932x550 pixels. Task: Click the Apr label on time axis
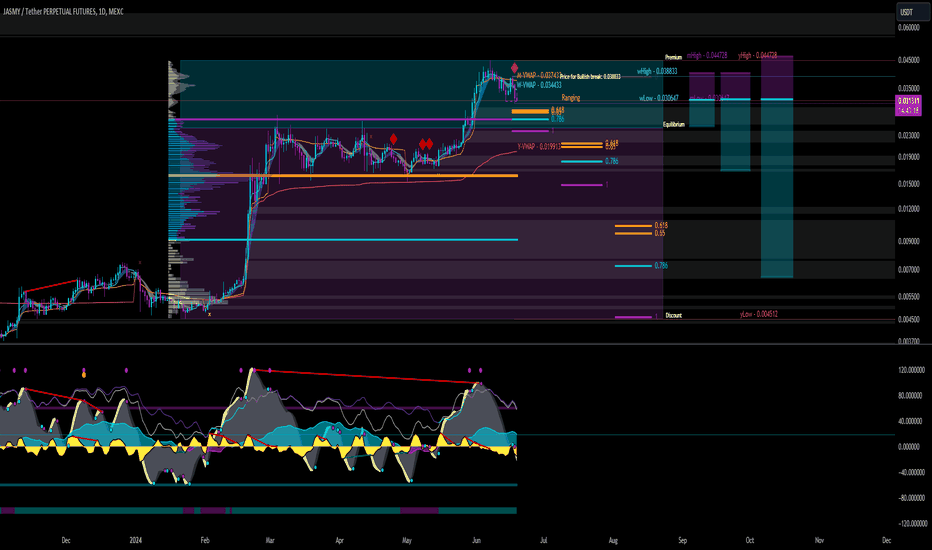tap(339, 540)
